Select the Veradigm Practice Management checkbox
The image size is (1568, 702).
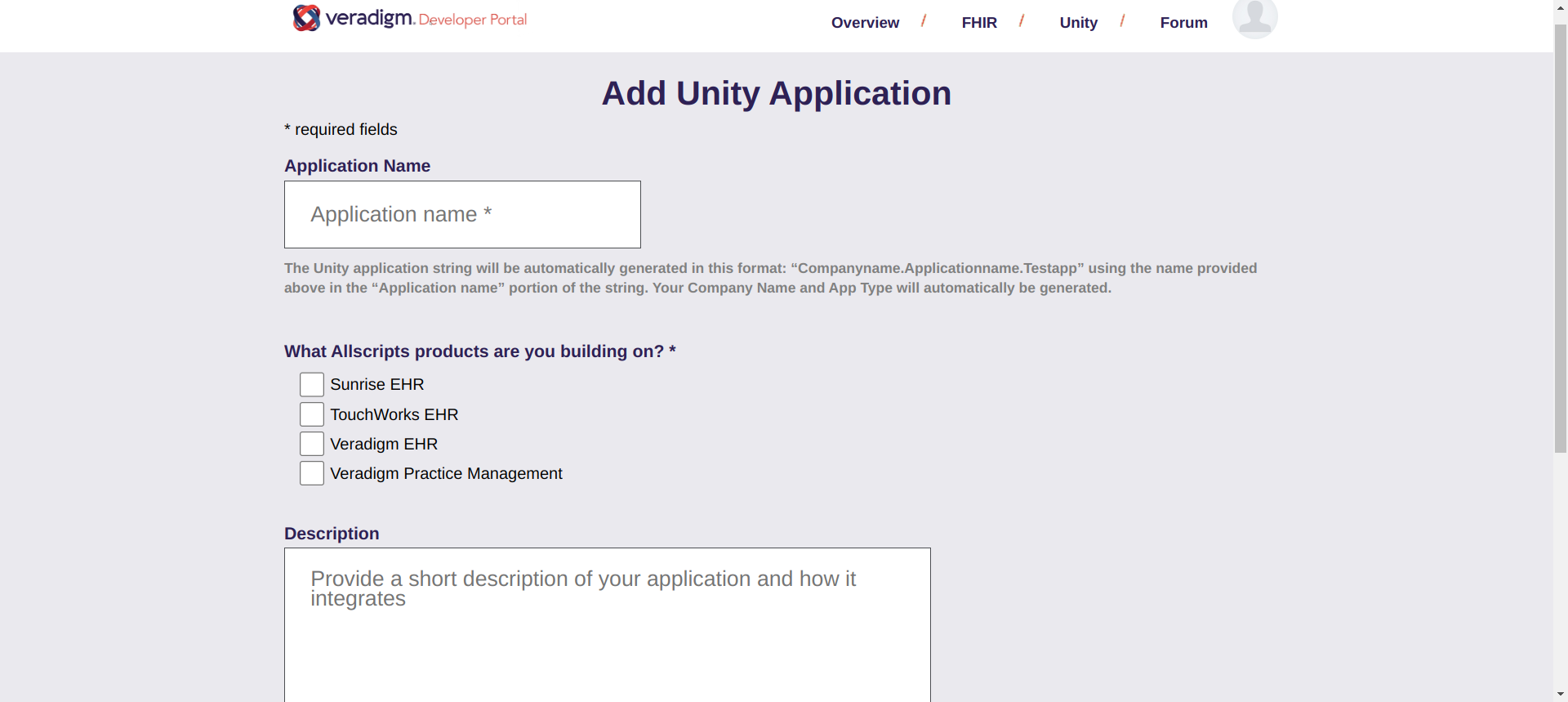tap(312, 473)
